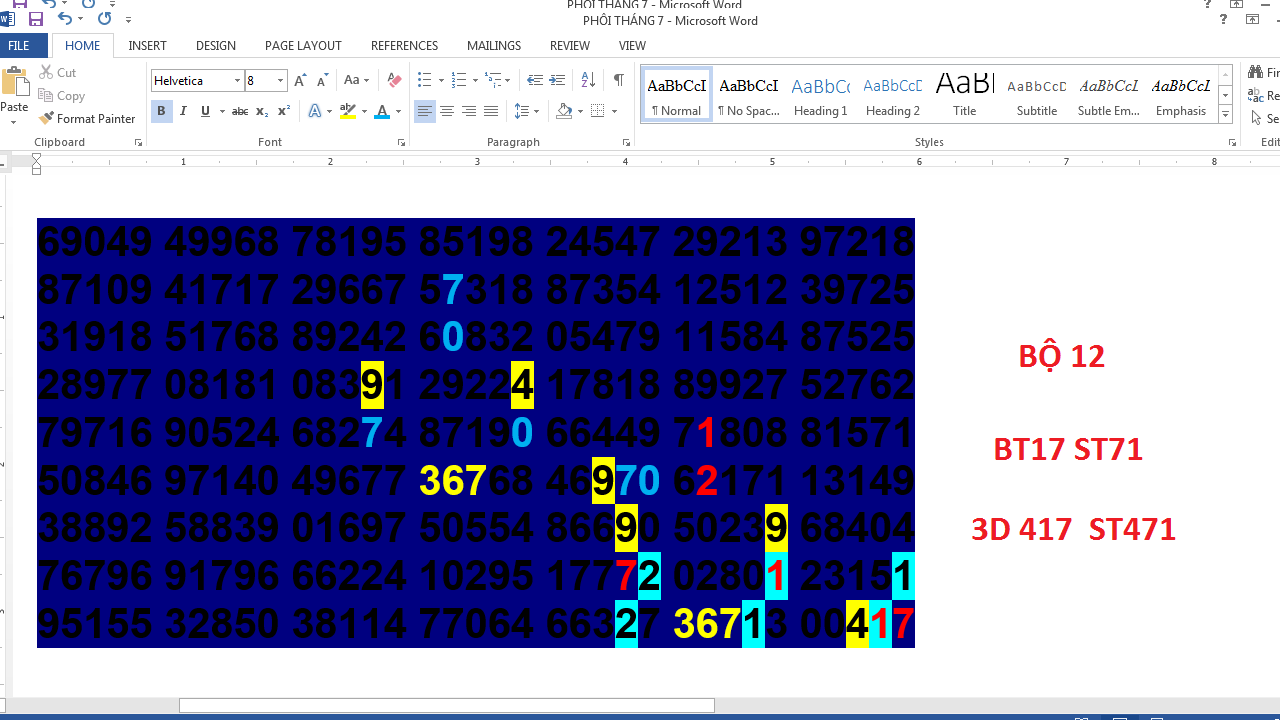Screen dimensions: 1280x720
Task: Apply superscript formatting
Action: (284, 111)
